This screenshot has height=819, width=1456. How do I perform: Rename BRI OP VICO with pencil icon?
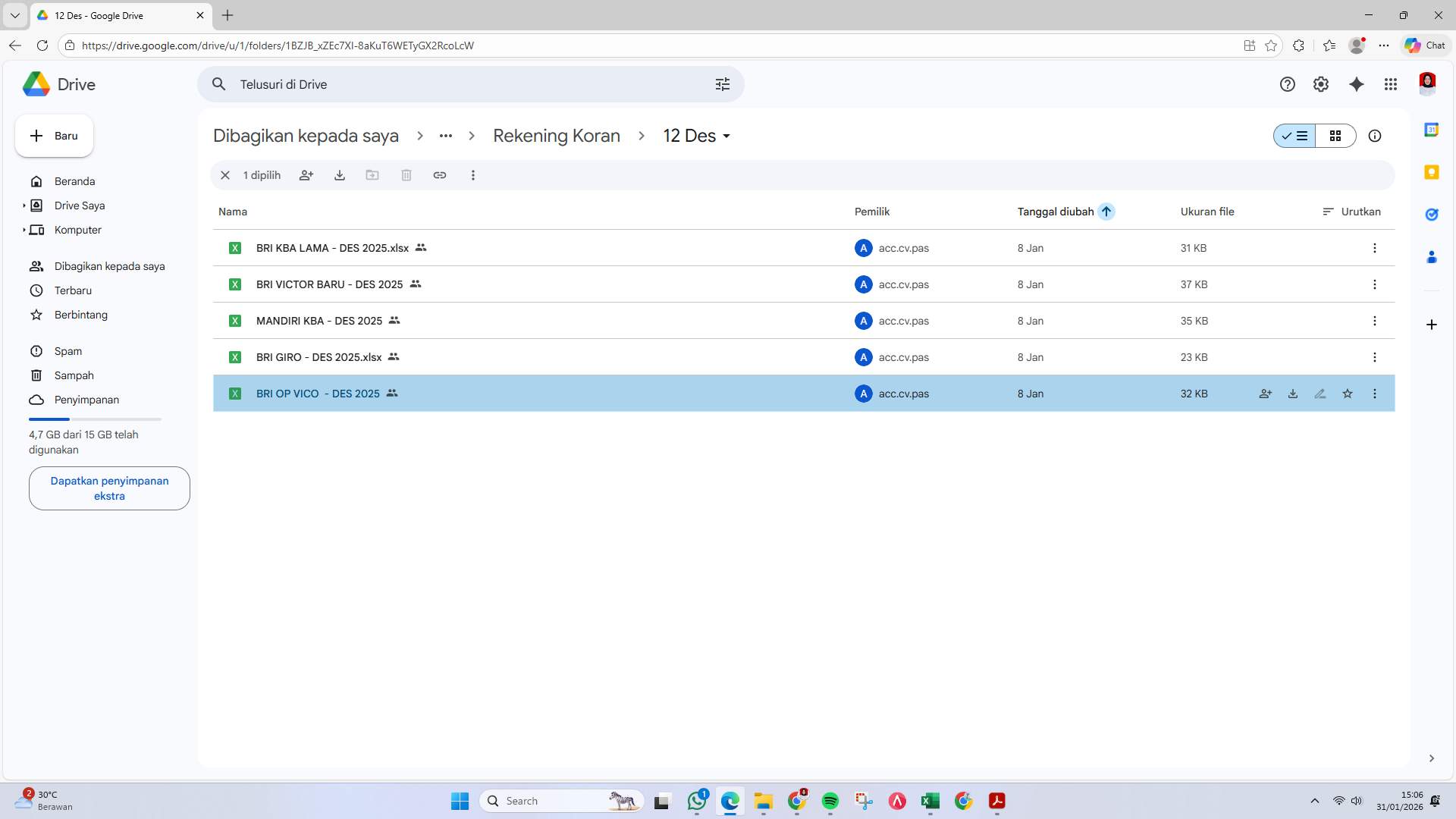click(1320, 394)
